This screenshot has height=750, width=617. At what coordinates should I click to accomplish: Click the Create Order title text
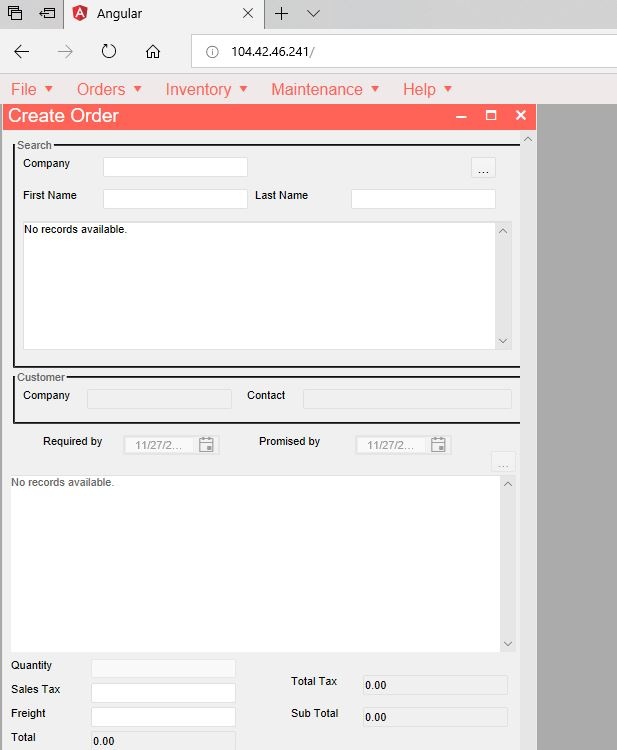[x=63, y=116]
